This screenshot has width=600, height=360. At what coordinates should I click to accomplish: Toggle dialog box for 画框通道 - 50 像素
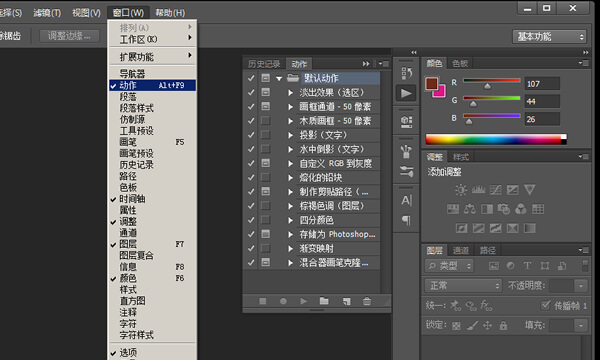(265, 106)
